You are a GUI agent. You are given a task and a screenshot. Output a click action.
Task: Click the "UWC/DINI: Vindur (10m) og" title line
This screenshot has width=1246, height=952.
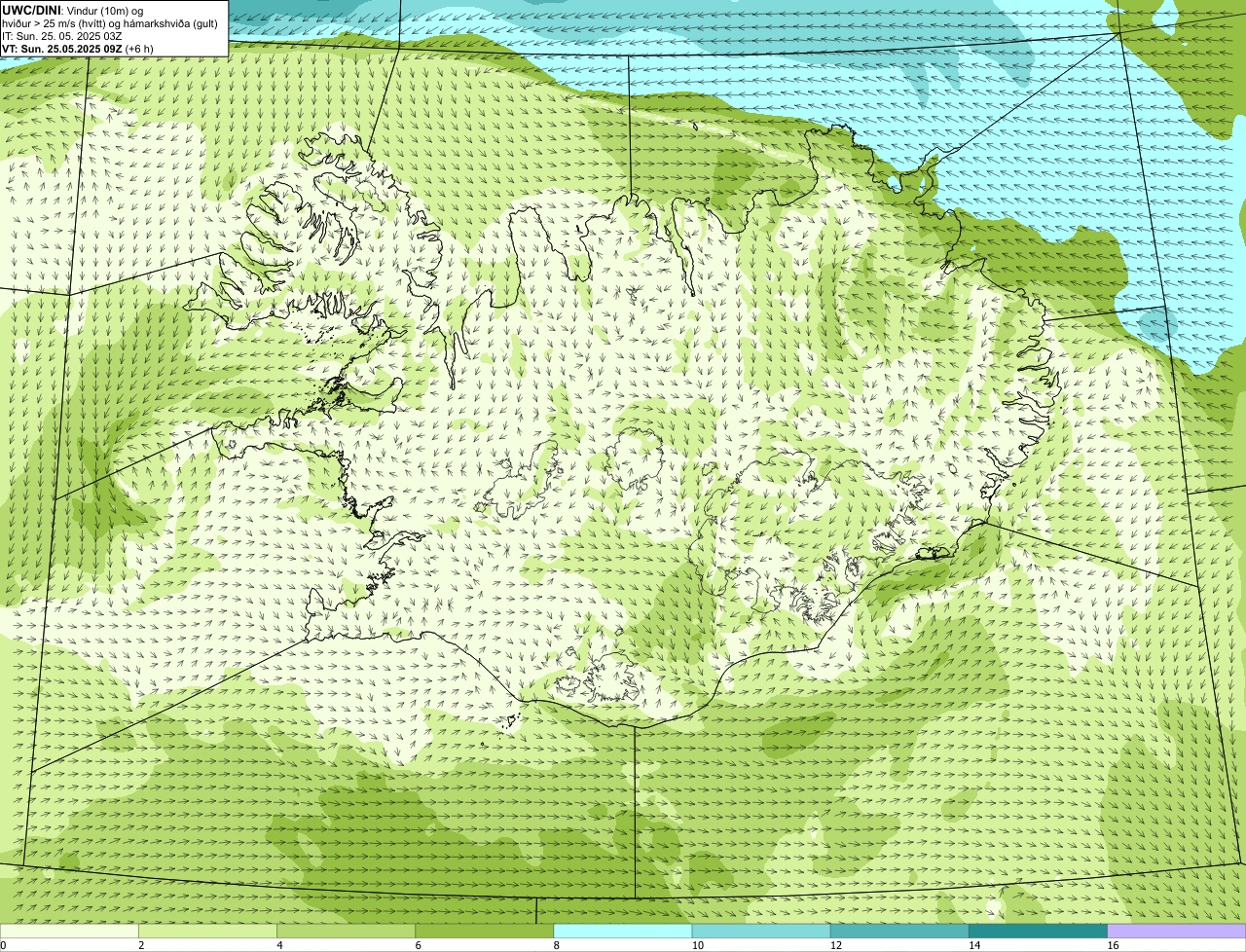(x=73, y=10)
